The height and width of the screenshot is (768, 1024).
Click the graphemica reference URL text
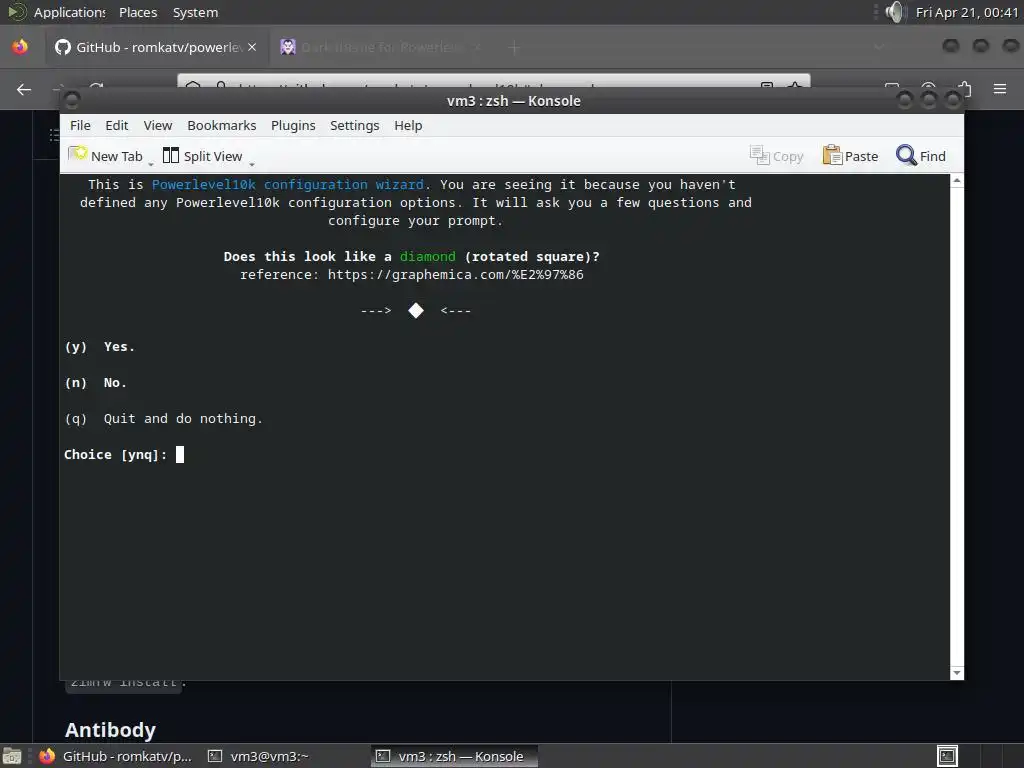[455, 275]
